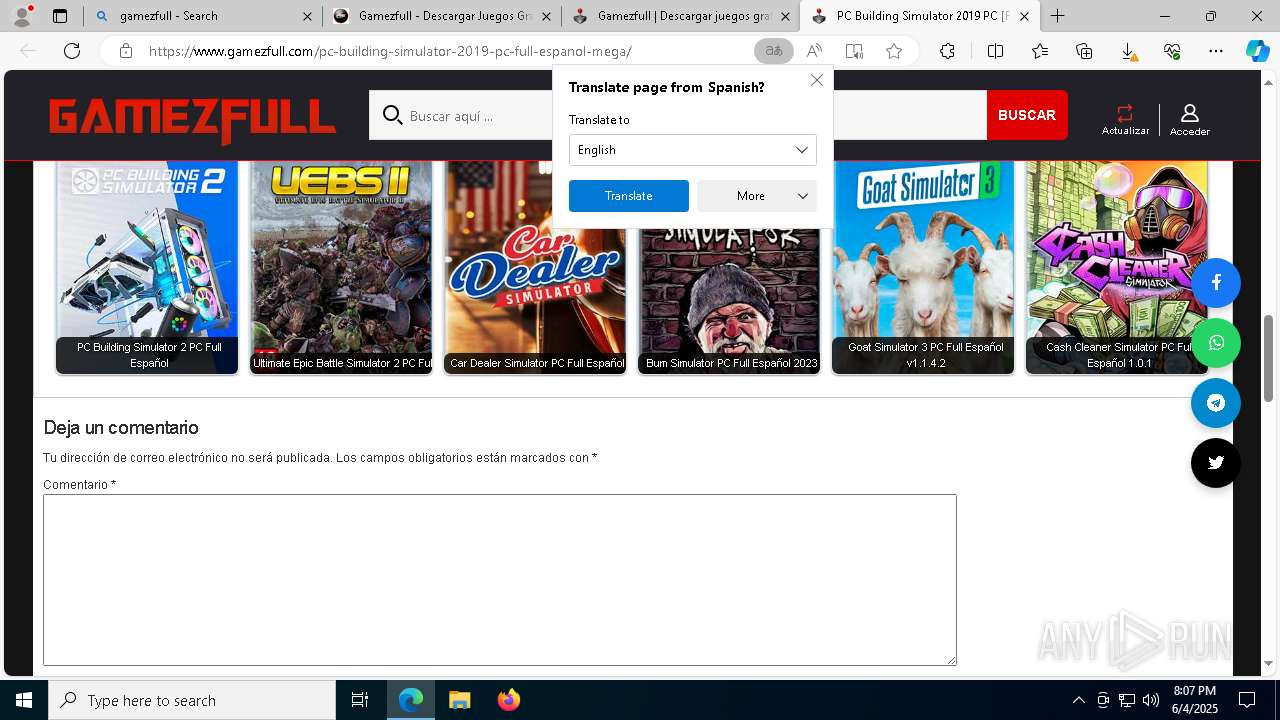Open Collections icon
The image size is (1280, 720).
tap(1084, 51)
